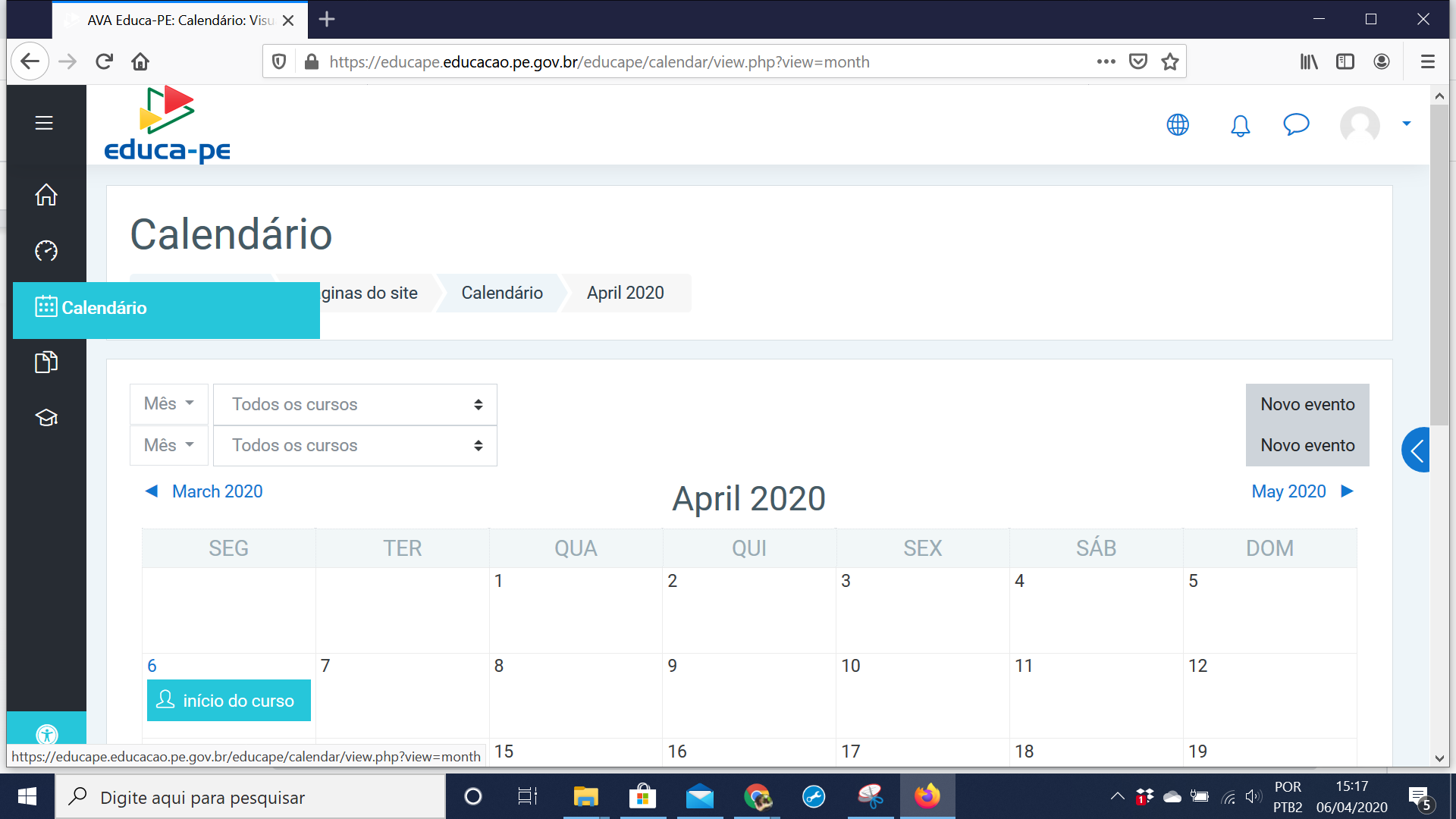Show site security info via padlock icon
The height and width of the screenshot is (819, 1456).
(x=311, y=61)
